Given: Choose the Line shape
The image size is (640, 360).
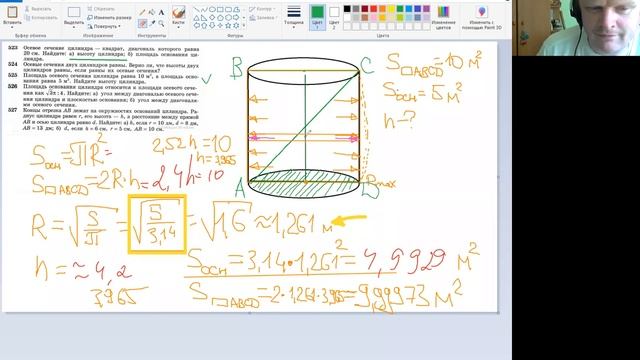Looking at the screenshot, I should (197, 9).
